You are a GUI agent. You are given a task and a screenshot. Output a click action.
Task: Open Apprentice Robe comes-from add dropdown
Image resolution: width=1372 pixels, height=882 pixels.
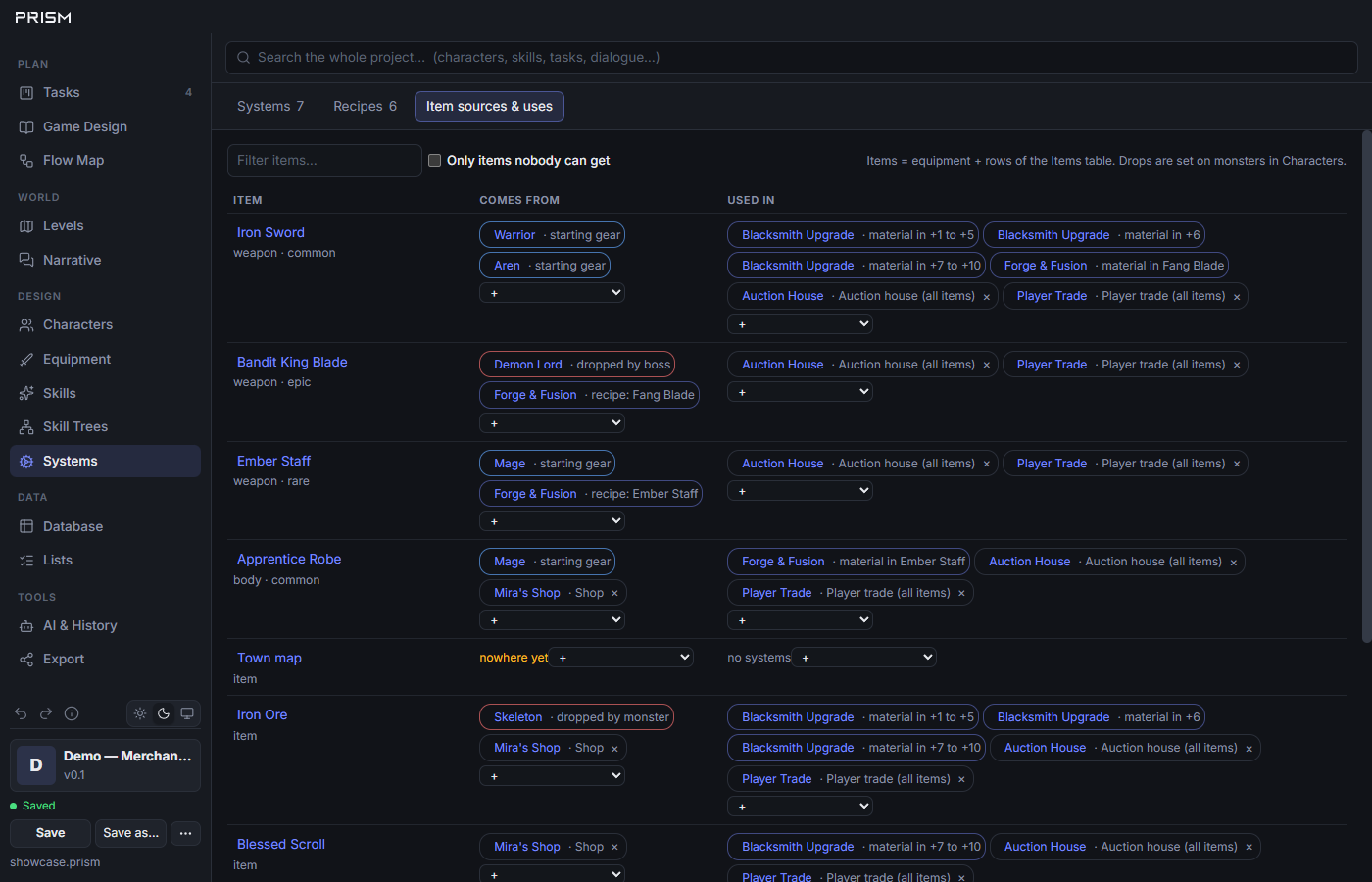552,620
